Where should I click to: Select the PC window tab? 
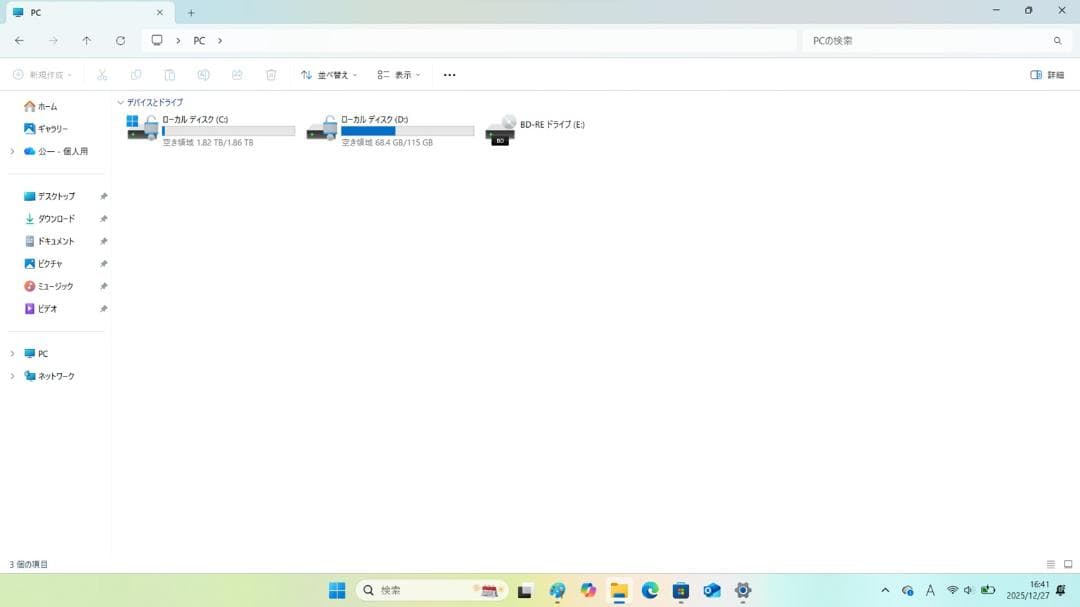click(x=88, y=12)
